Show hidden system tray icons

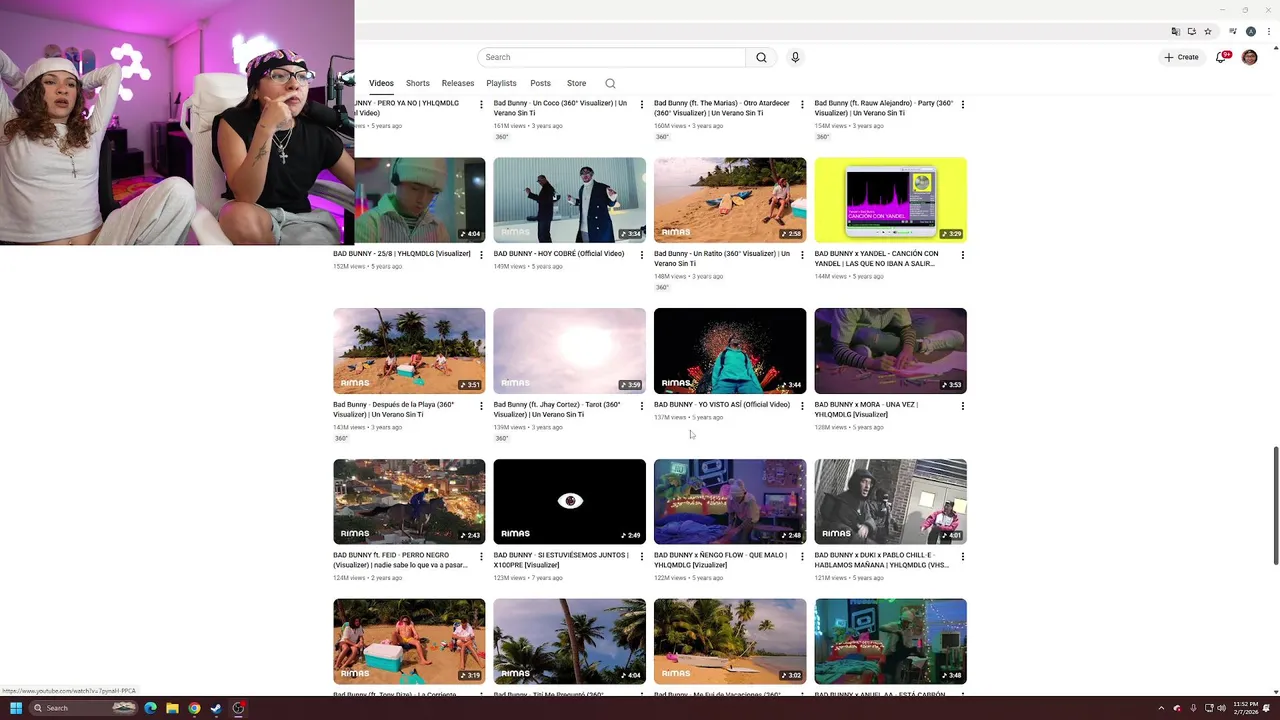[1161, 708]
